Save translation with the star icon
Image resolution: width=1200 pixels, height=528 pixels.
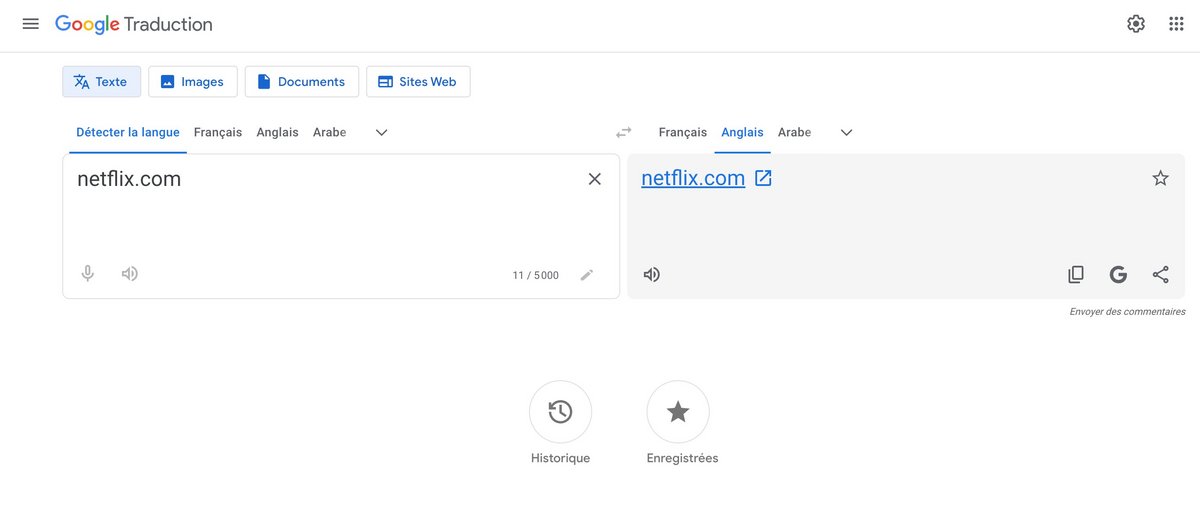[1160, 178]
